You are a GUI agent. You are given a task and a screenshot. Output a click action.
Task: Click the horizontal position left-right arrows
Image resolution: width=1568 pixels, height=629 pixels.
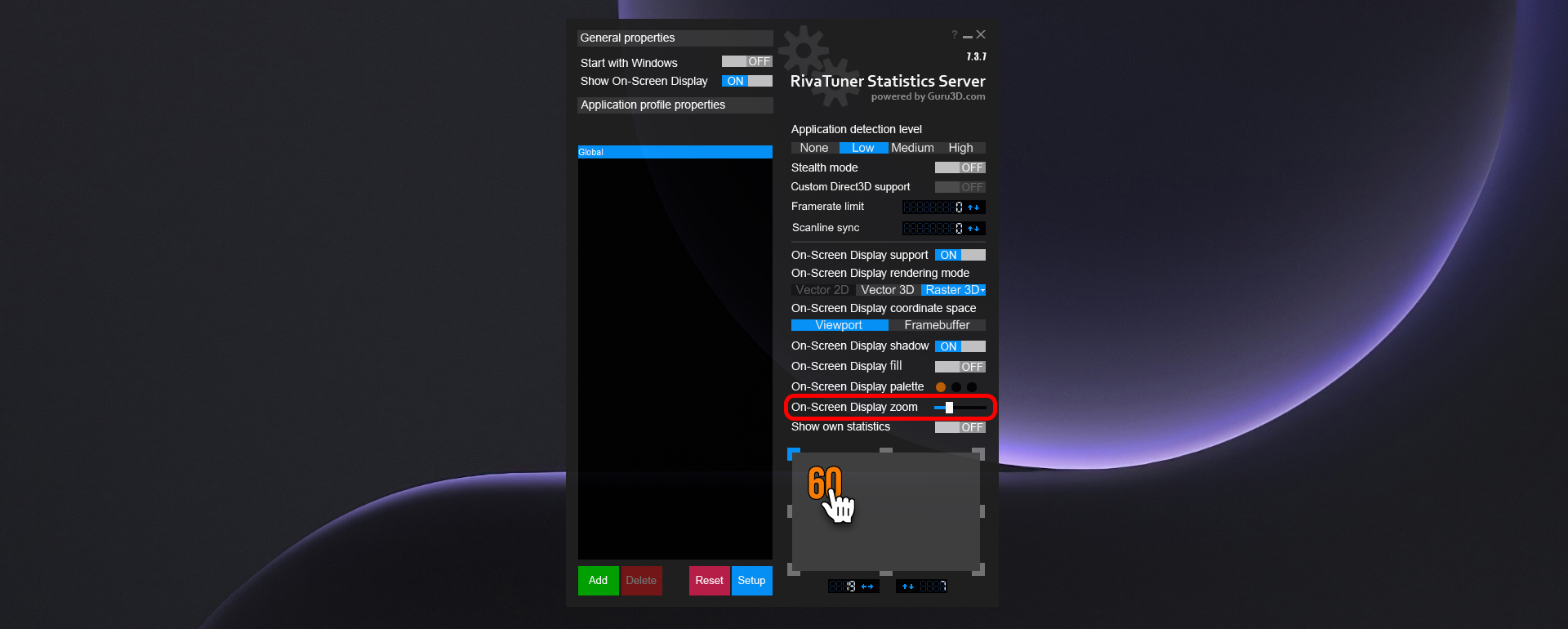867,587
